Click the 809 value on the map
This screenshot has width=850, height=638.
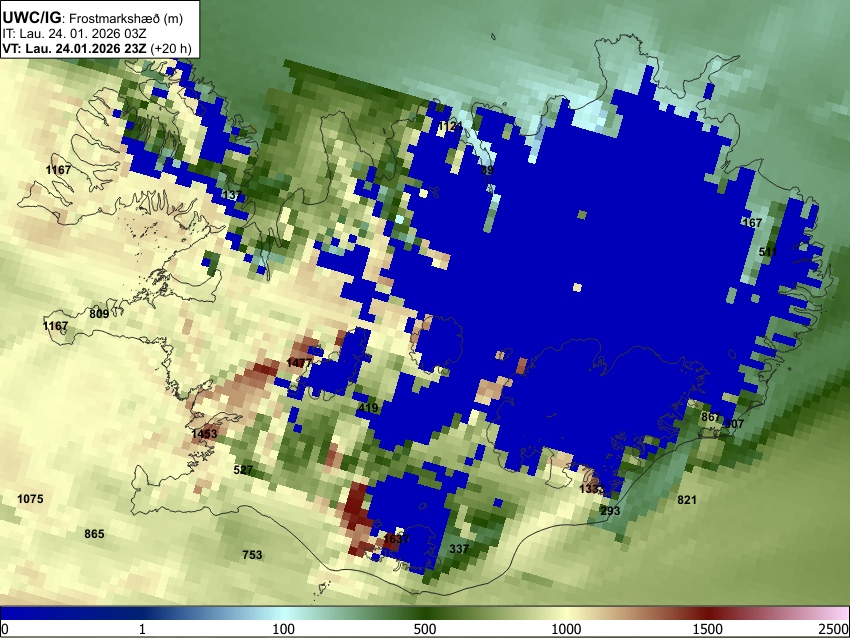click(x=99, y=313)
